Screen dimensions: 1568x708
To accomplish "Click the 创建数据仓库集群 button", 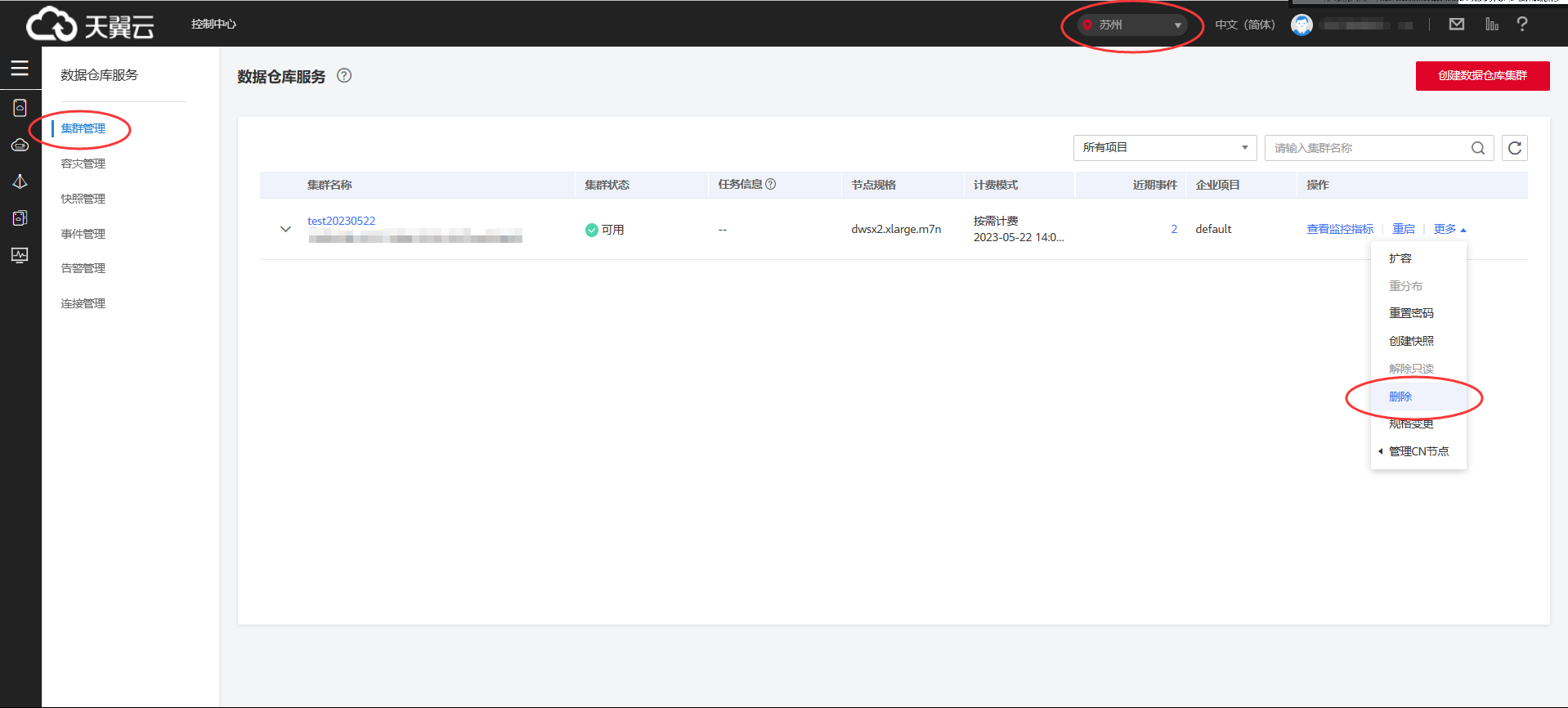I will click(1481, 76).
